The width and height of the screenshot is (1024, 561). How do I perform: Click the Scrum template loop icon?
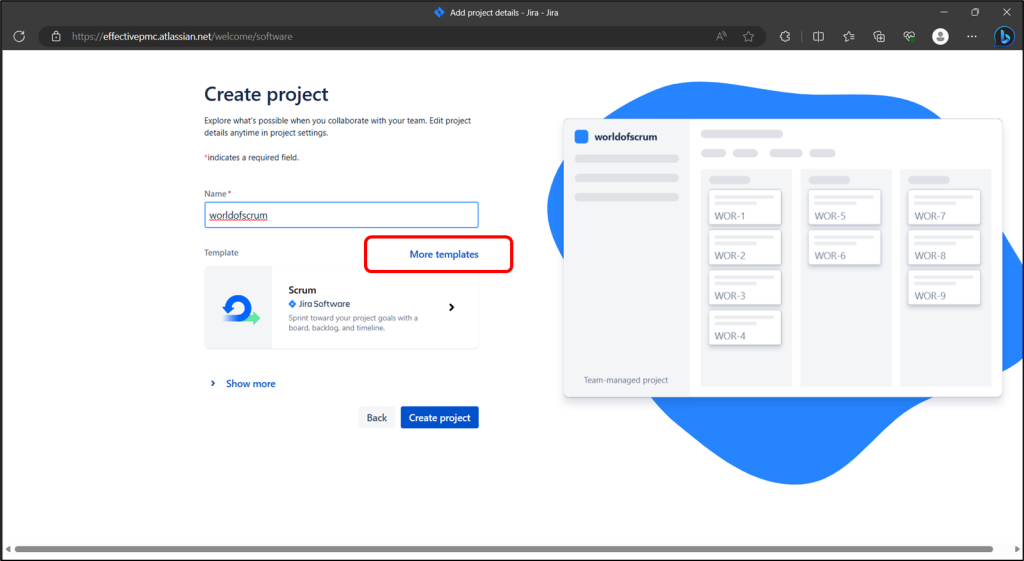(240, 308)
